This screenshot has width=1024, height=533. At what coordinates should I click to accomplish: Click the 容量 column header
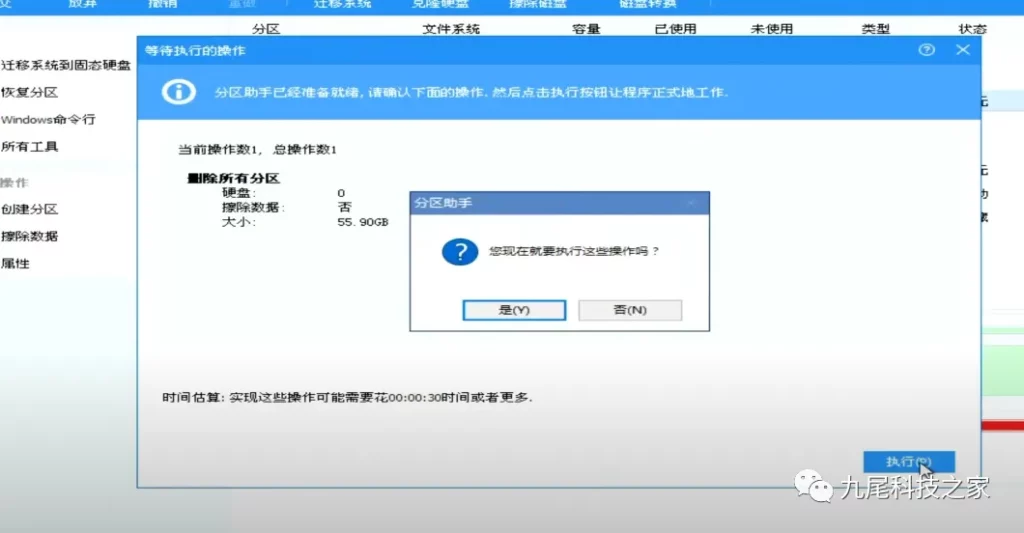point(586,29)
